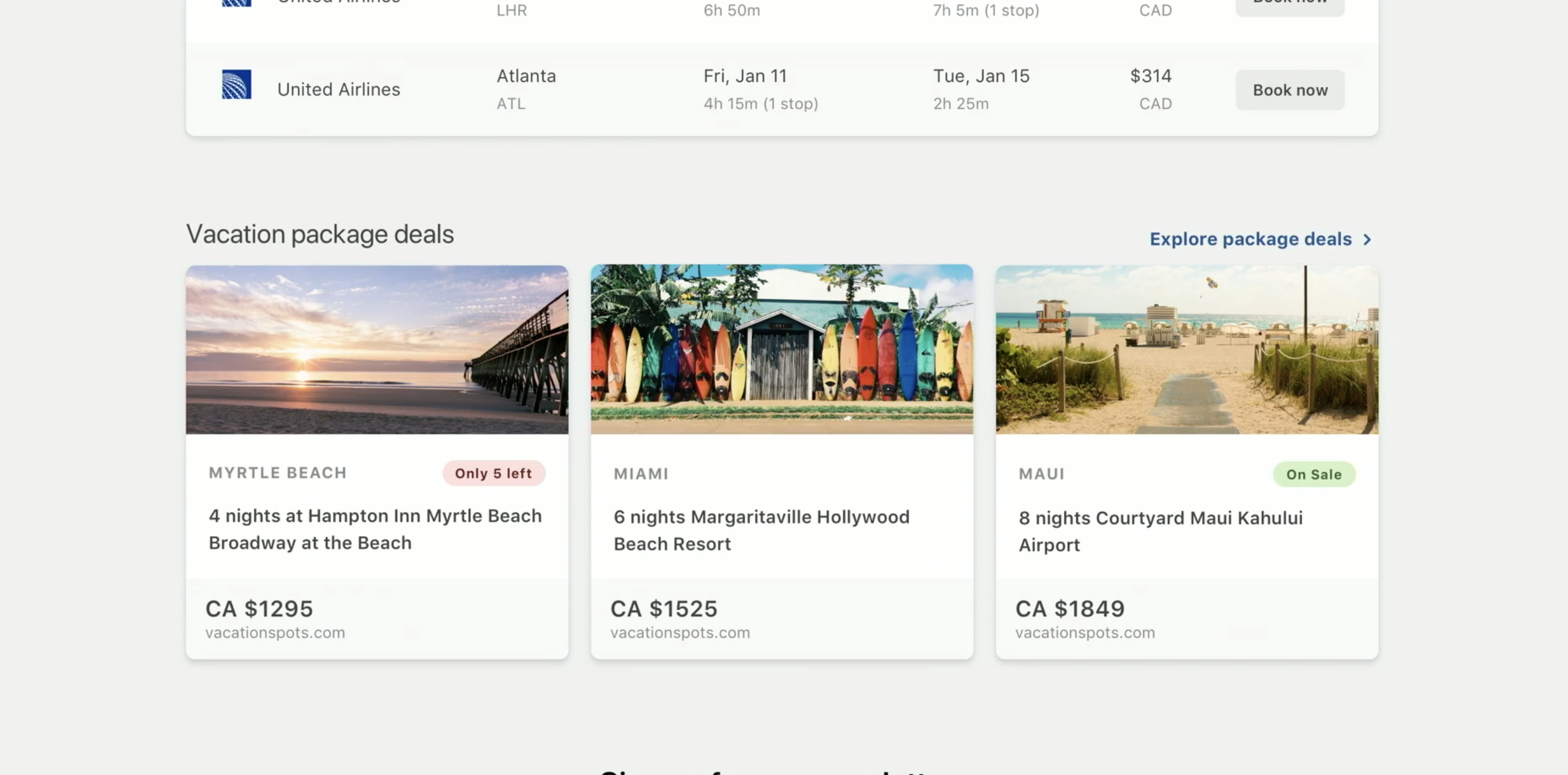Click the "Only 5 left" badge
Image resolution: width=1568 pixels, height=775 pixels.
point(493,473)
